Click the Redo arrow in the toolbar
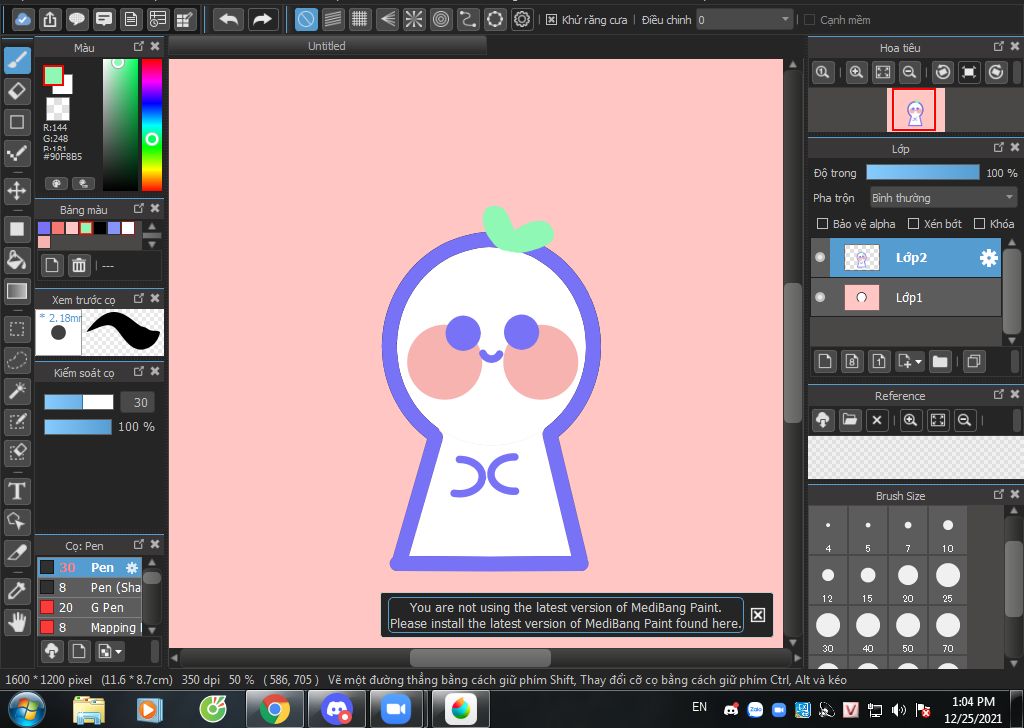1024x728 pixels. click(x=262, y=19)
